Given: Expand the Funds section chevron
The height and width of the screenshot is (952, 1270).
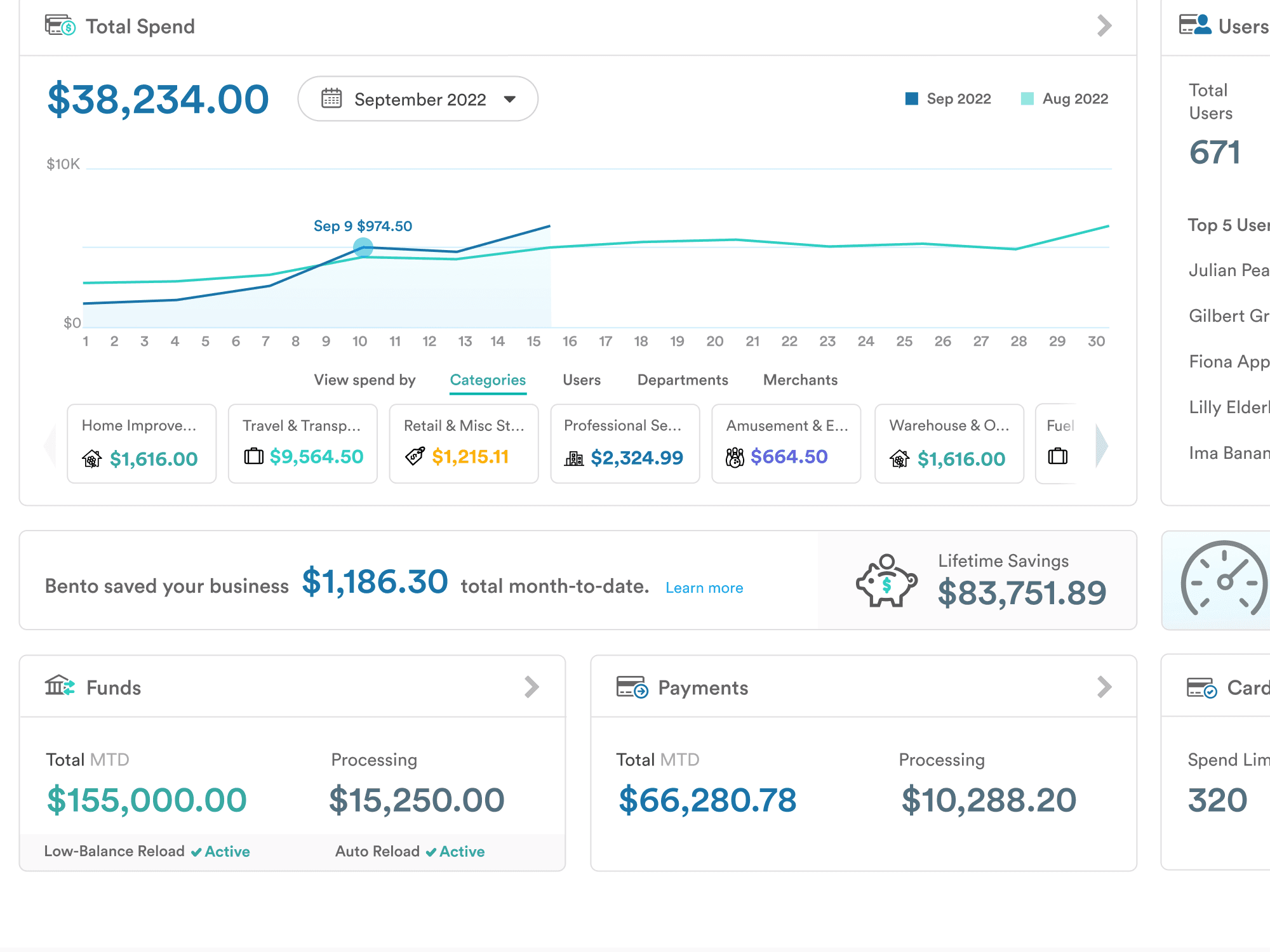Looking at the screenshot, I should coord(532,687).
